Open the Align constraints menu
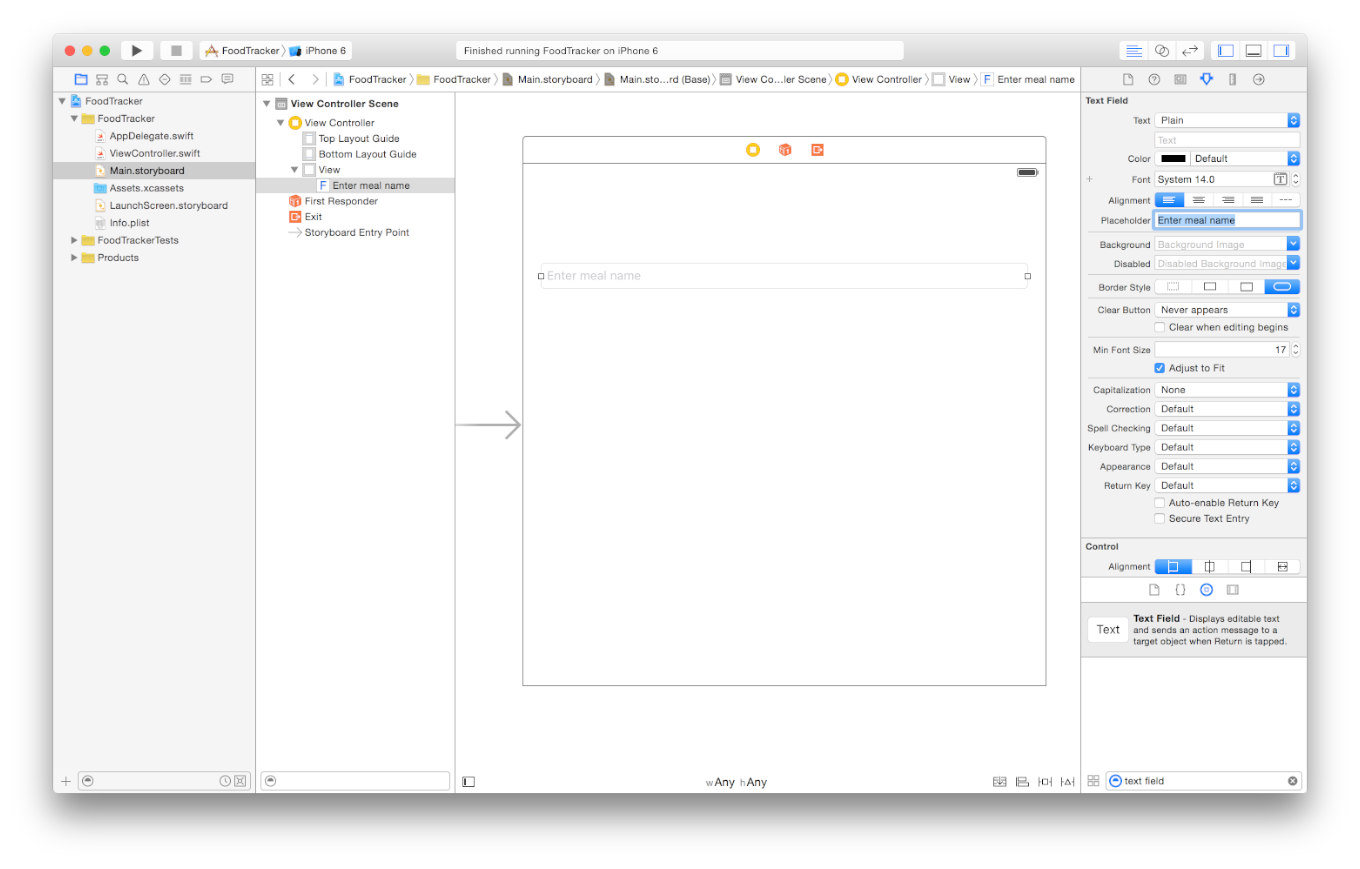 (1022, 782)
